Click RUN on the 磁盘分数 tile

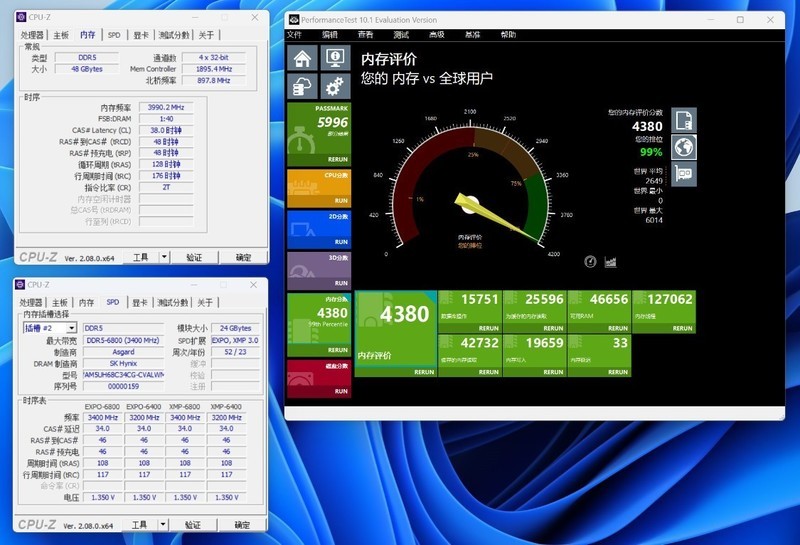click(x=341, y=391)
